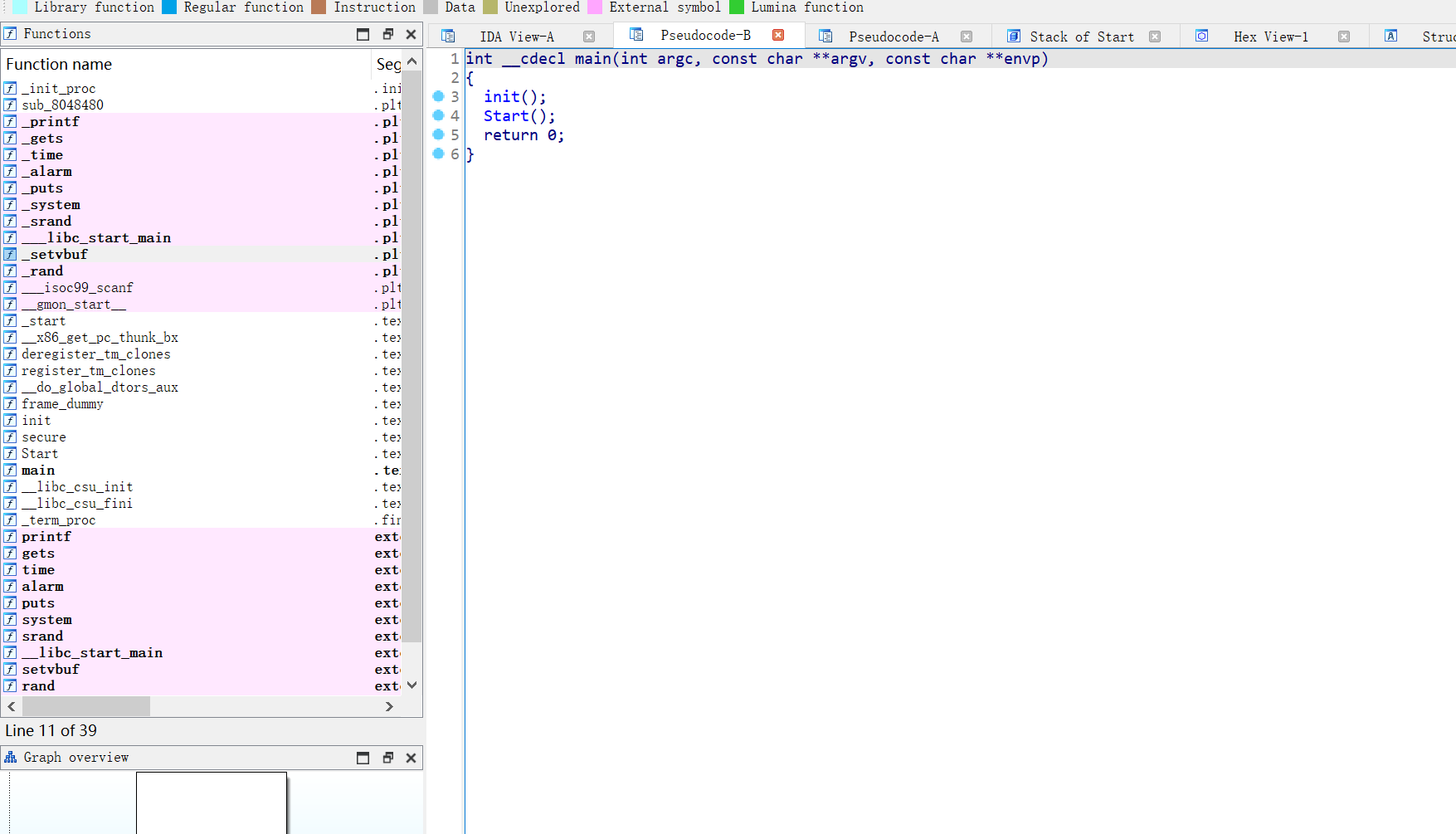Click the horizontal scrollbar right arrow
The image size is (1456, 834).
click(x=389, y=706)
